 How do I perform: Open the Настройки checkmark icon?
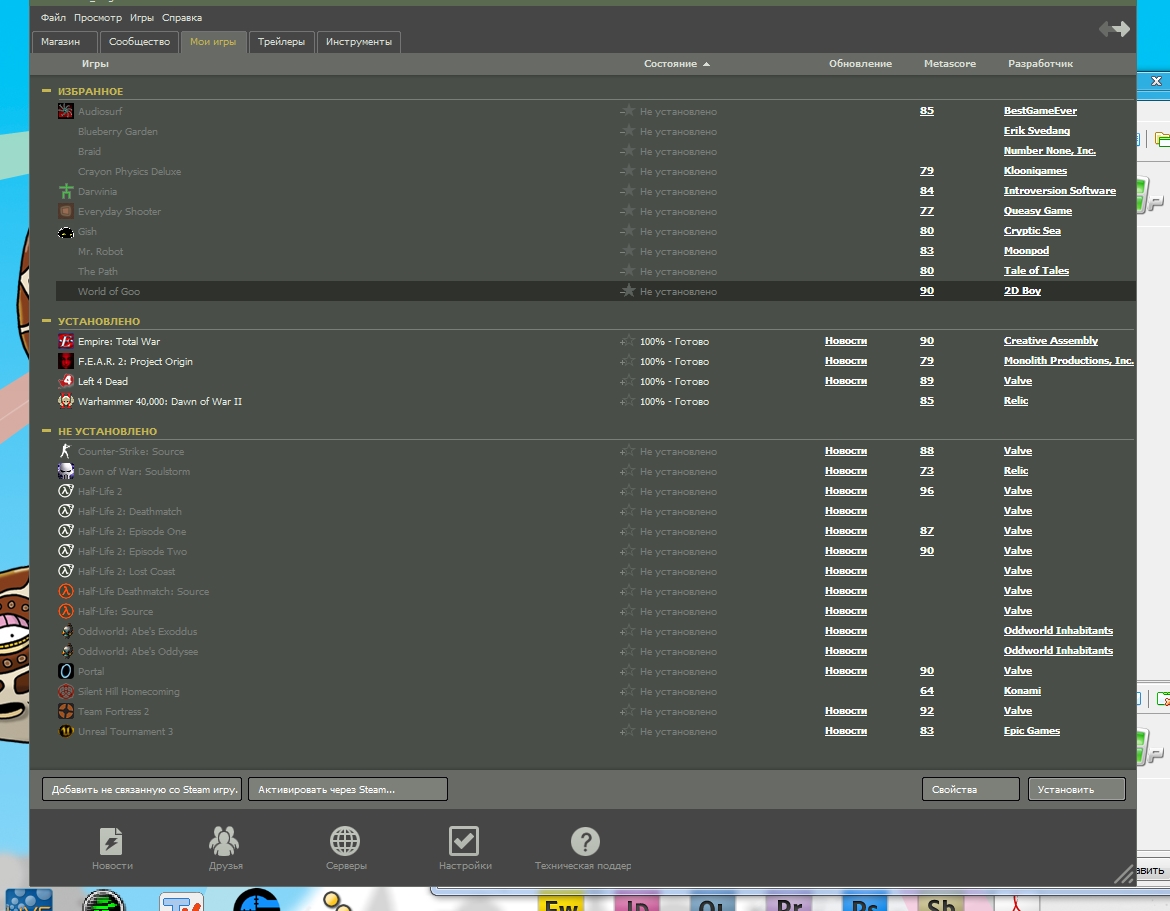coord(463,841)
